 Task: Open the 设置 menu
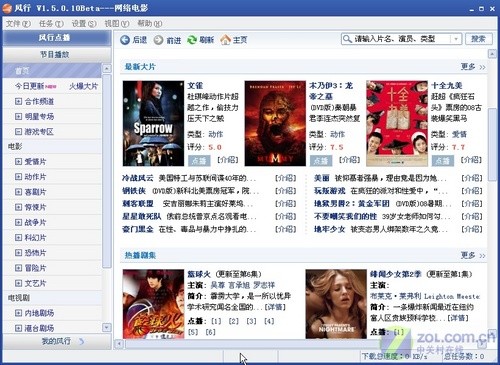(84, 23)
